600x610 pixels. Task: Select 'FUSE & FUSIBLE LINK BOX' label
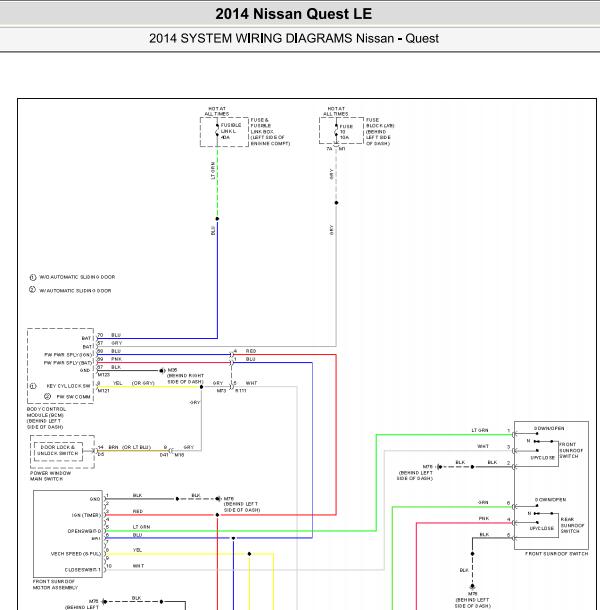(270, 132)
